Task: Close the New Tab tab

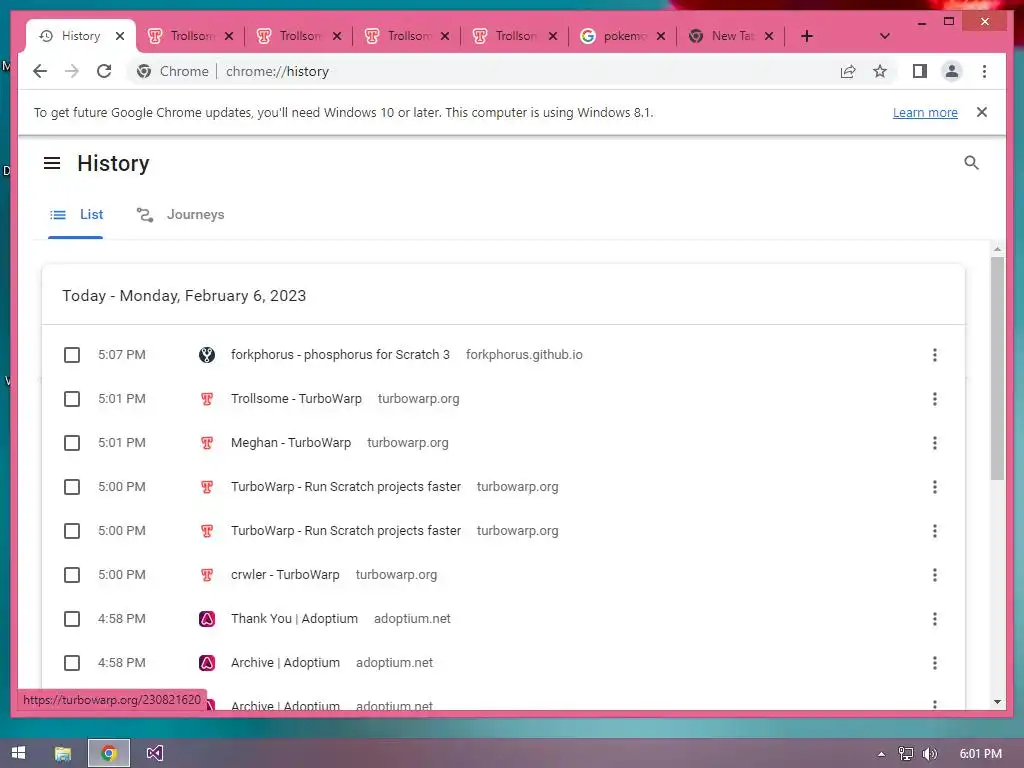Action: [769, 36]
